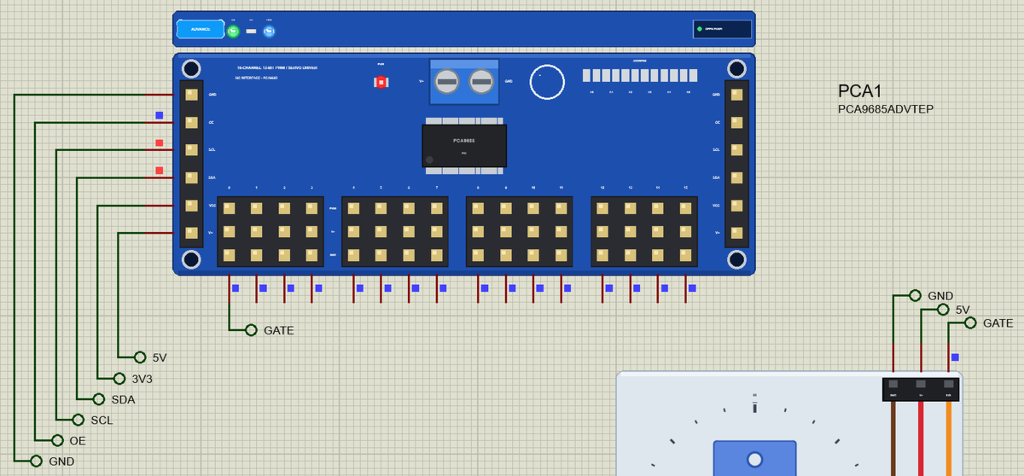
Task: Select the GATE terminal above the servo
Action: tap(970, 323)
